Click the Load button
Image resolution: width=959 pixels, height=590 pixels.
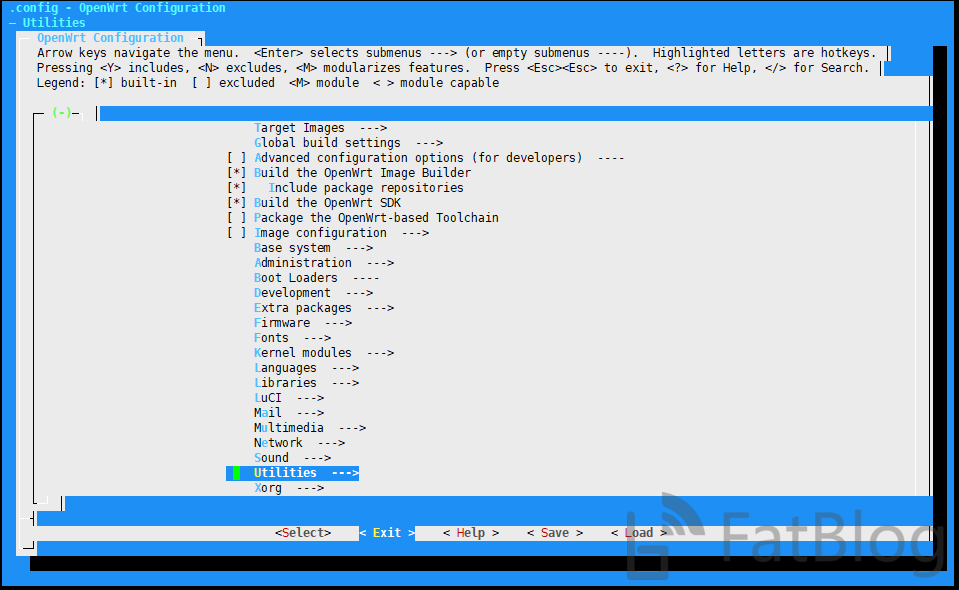coord(639,533)
